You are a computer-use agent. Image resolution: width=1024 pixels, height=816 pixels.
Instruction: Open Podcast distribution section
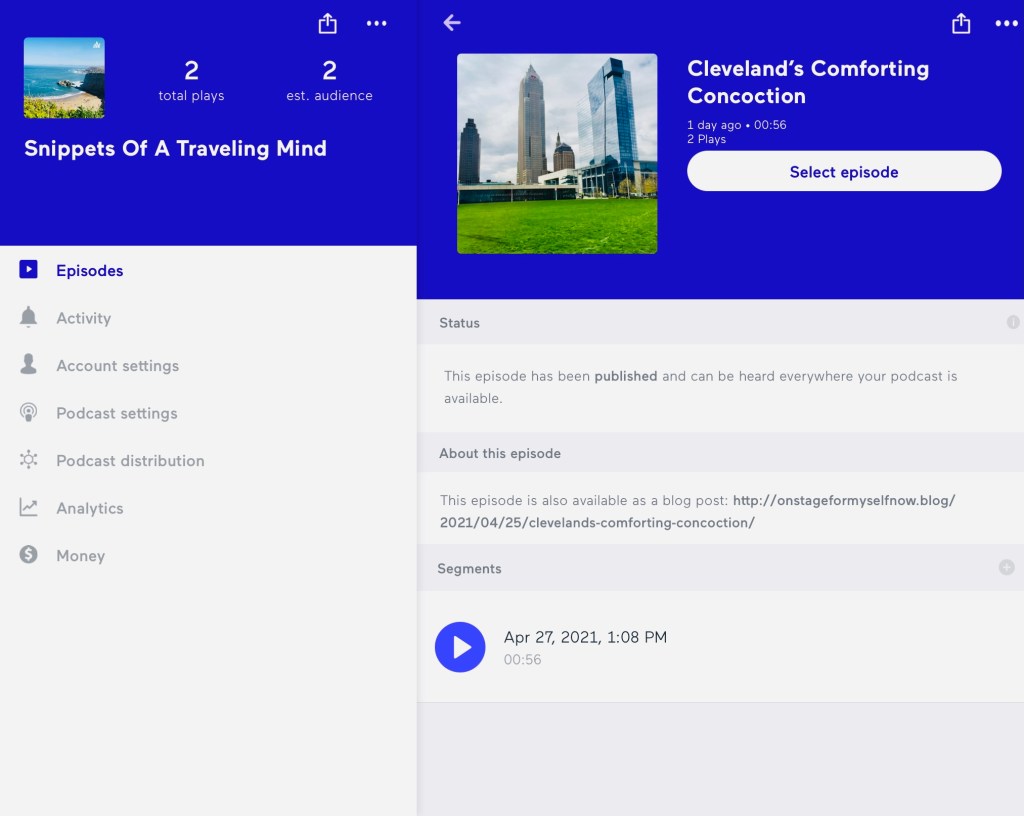(130, 461)
